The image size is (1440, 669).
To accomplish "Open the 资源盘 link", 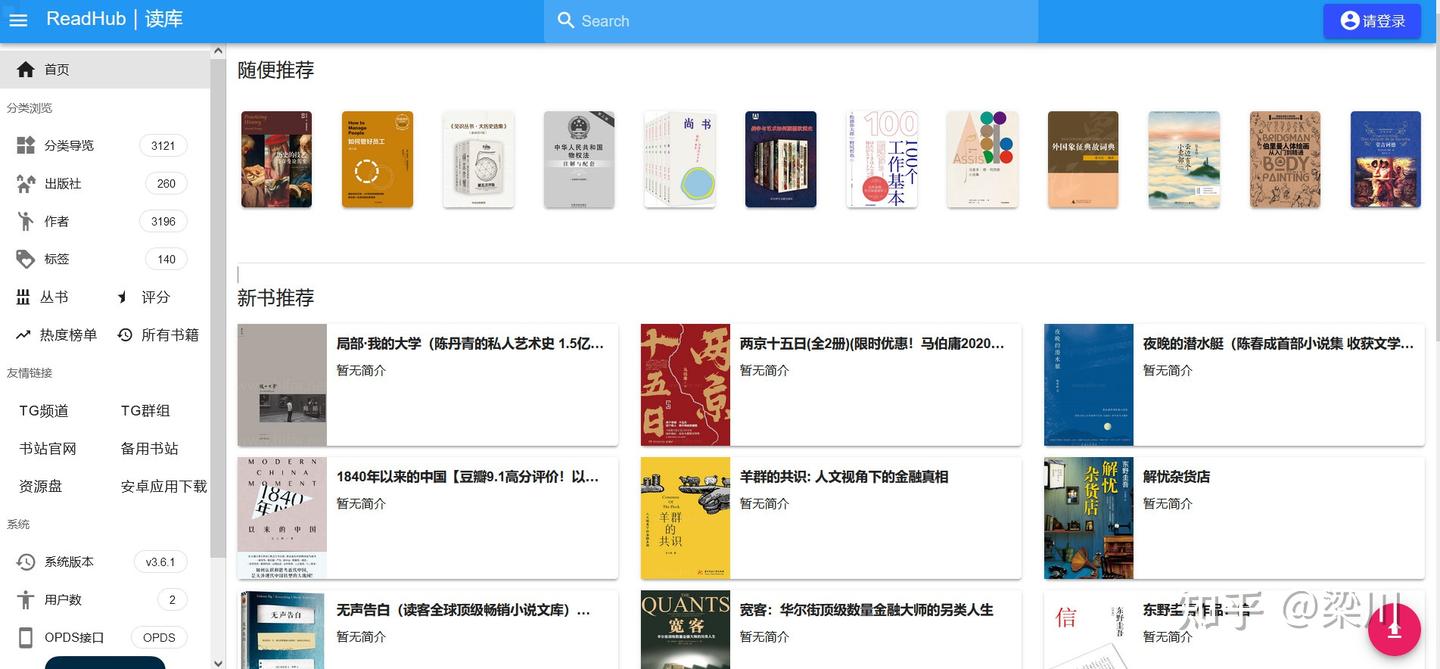I will click(x=41, y=486).
